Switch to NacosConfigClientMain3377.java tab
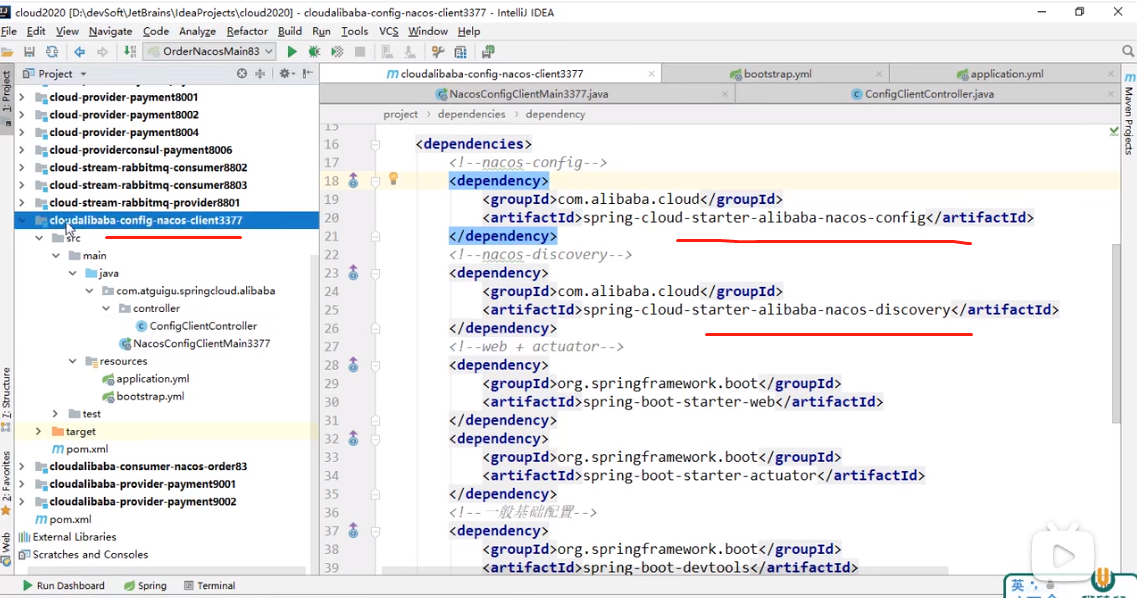Screen dimensions: 1137x598 coord(528,94)
